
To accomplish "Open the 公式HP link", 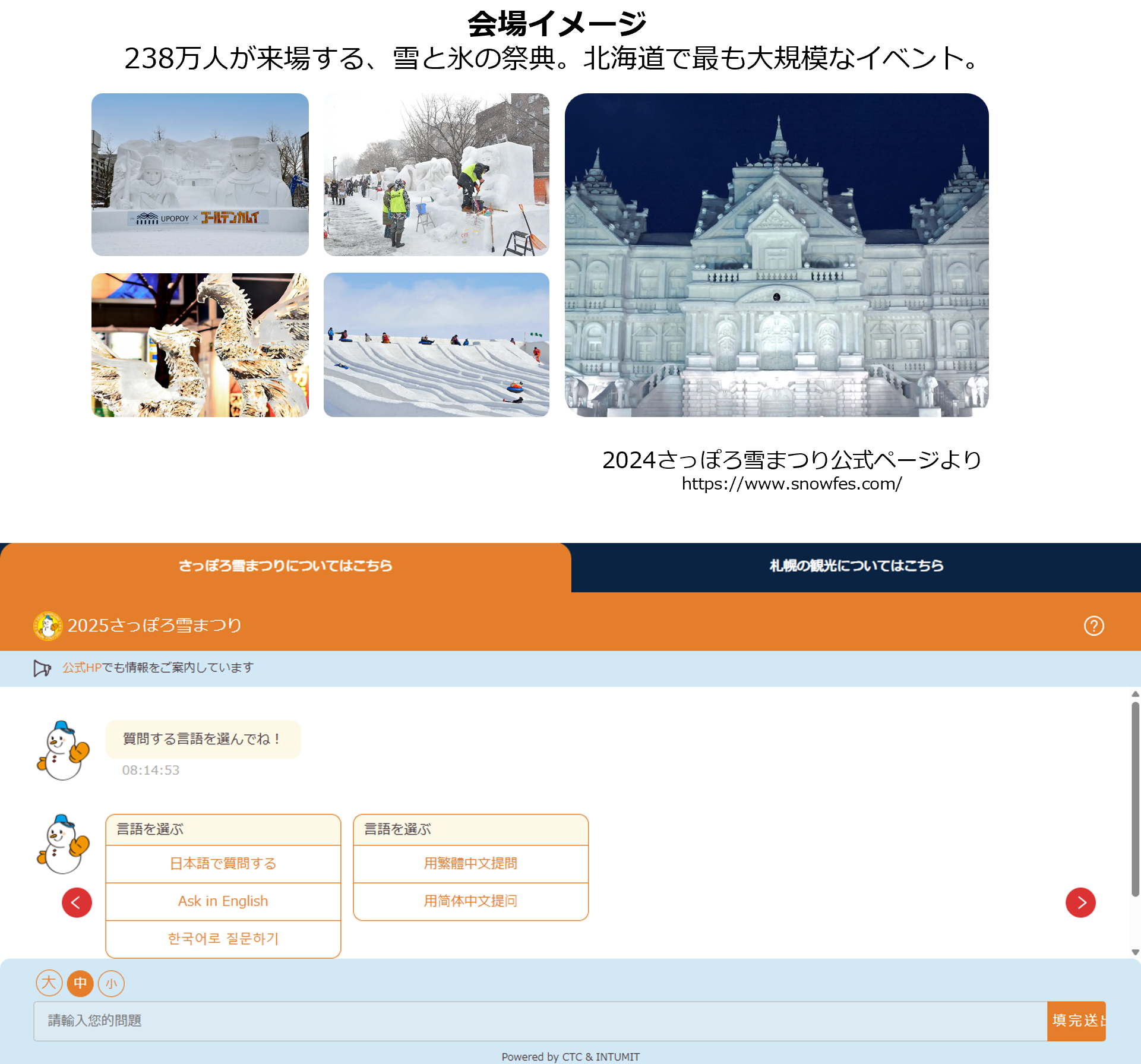I will 80,668.
